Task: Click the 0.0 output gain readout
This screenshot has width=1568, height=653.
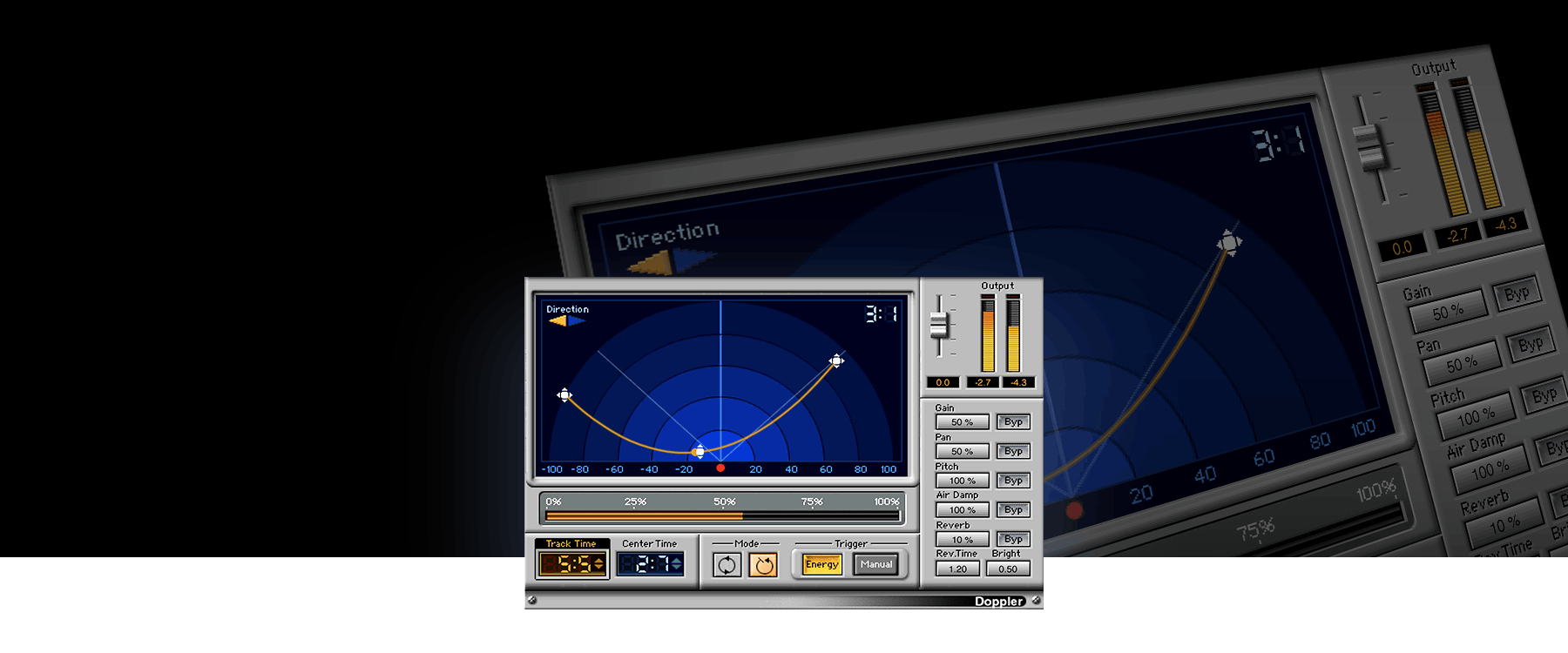Action: 943,382
